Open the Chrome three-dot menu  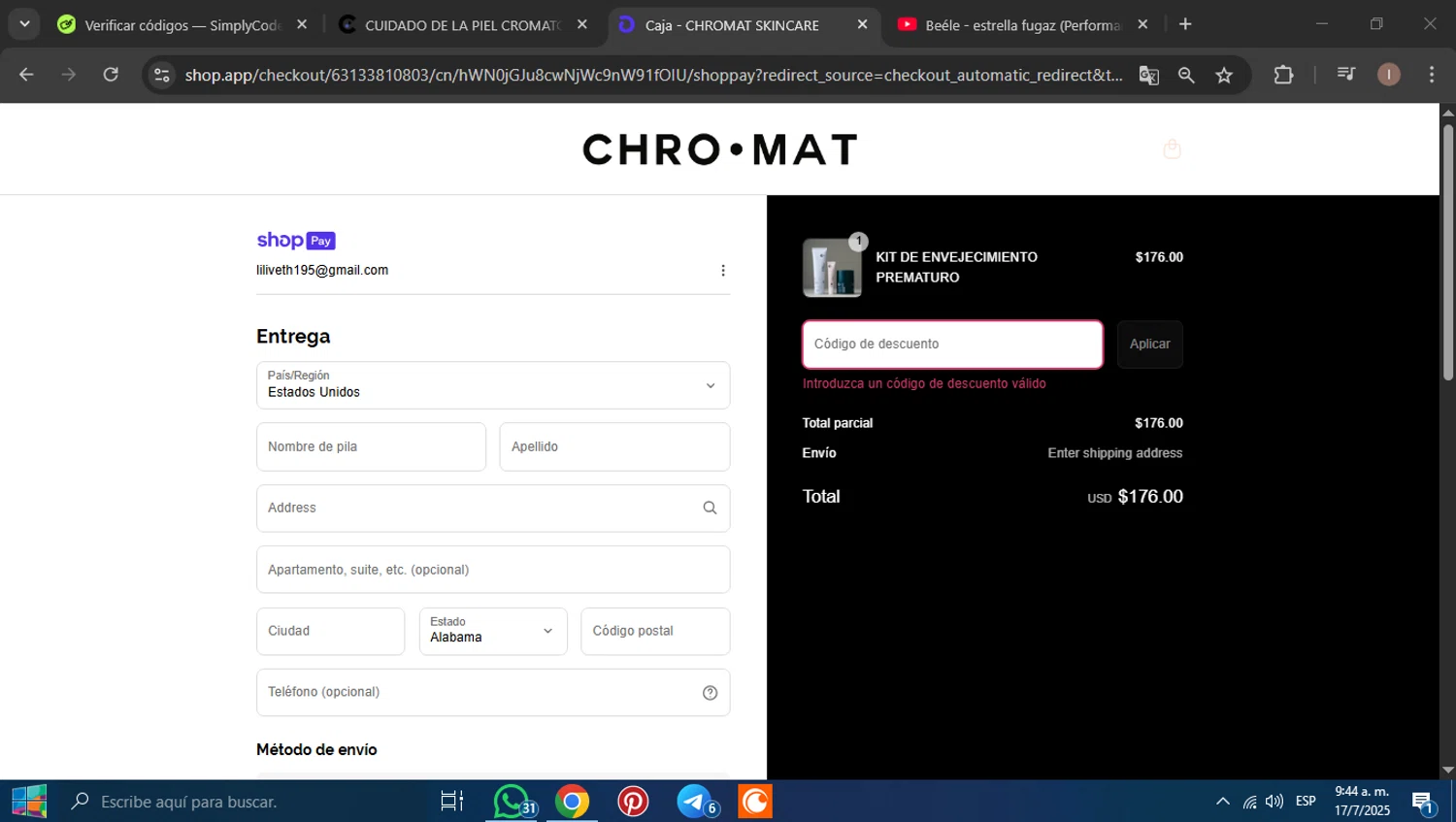click(x=1432, y=75)
